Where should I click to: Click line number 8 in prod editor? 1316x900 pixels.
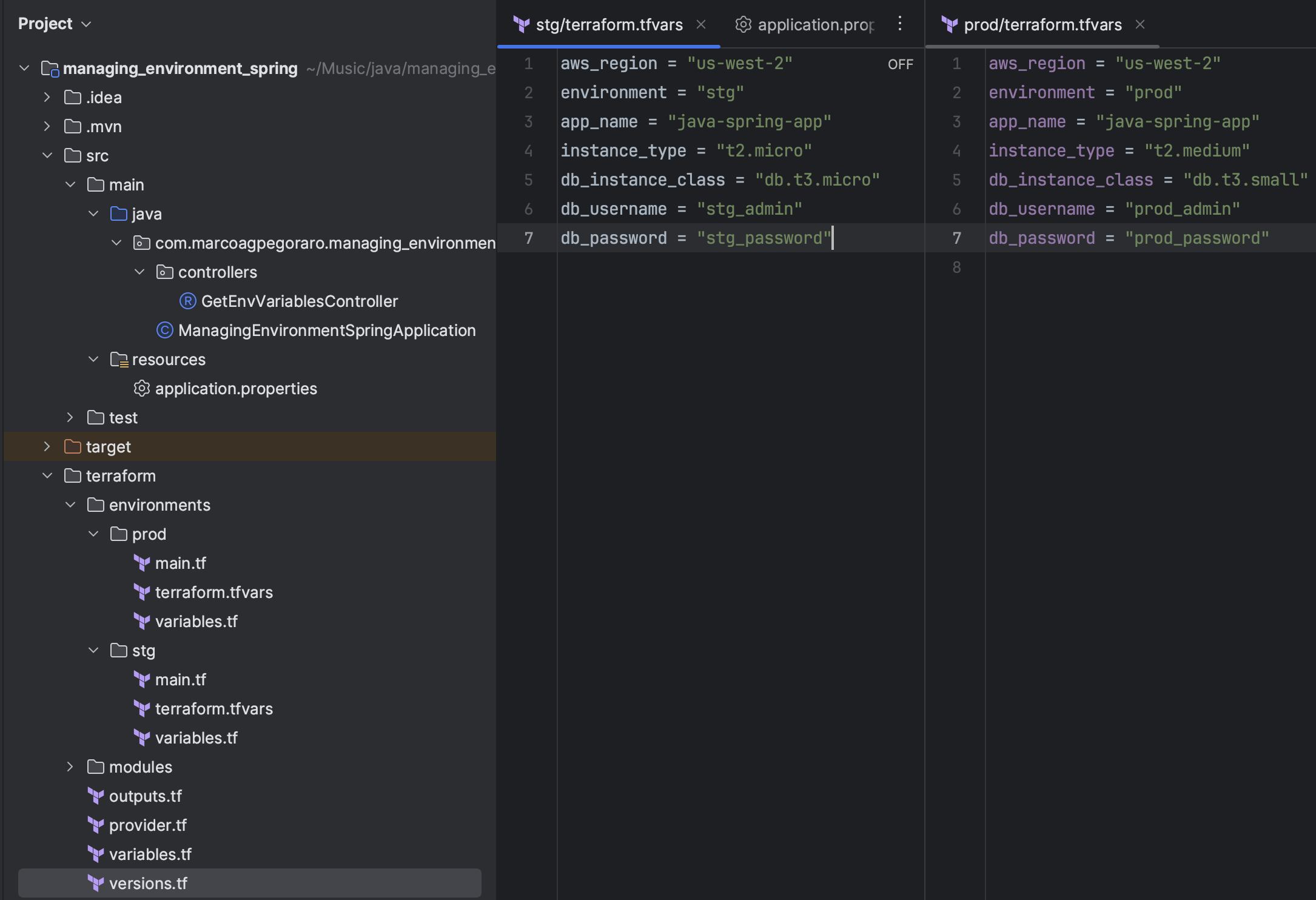pyautogui.click(x=957, y=267)
